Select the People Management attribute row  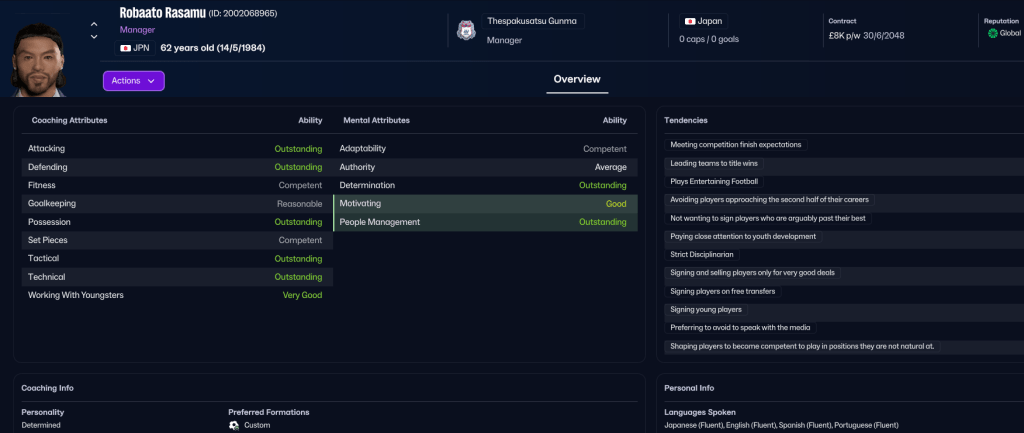[x=485, y=222]
